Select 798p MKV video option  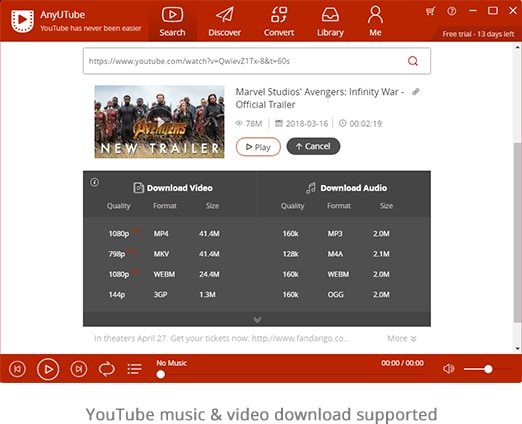coord(164,254)
